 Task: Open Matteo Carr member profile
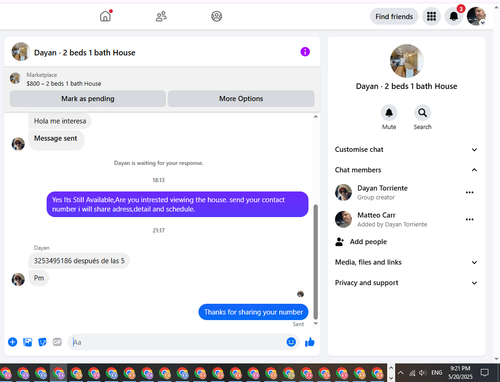tap(376, 215)
